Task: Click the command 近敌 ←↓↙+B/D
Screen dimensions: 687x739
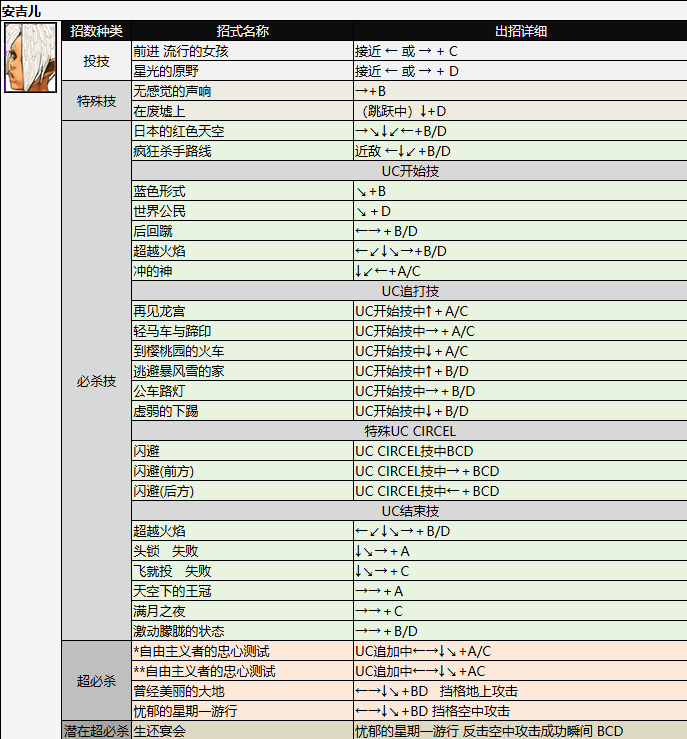Action: point(403,151)
